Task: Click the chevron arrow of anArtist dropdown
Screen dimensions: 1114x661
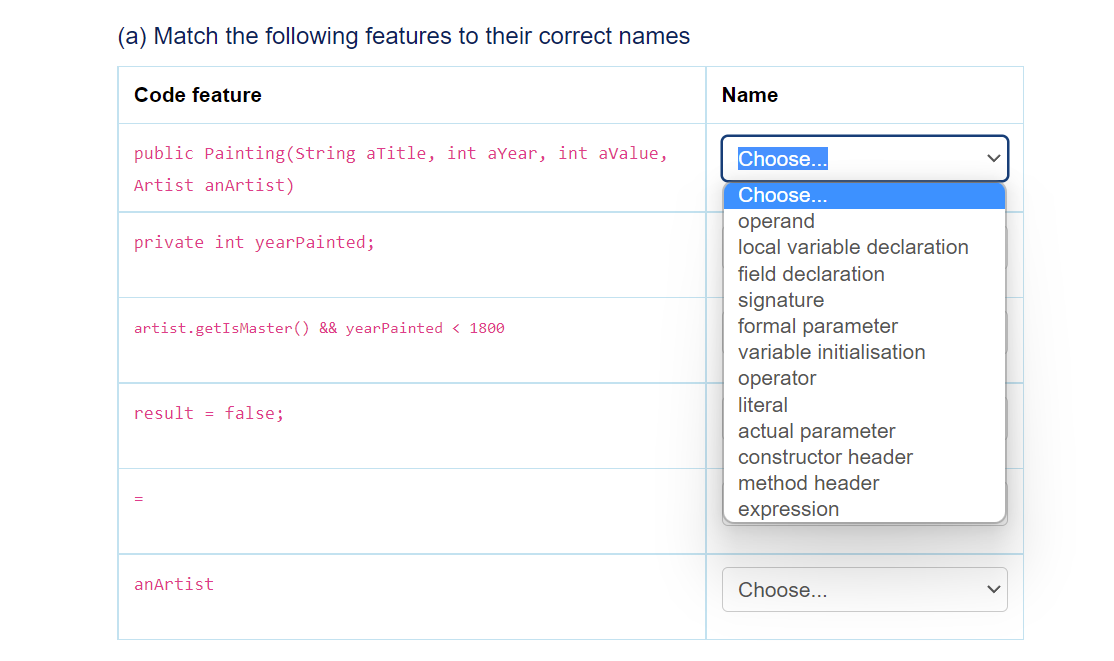Action: (993, 590)
